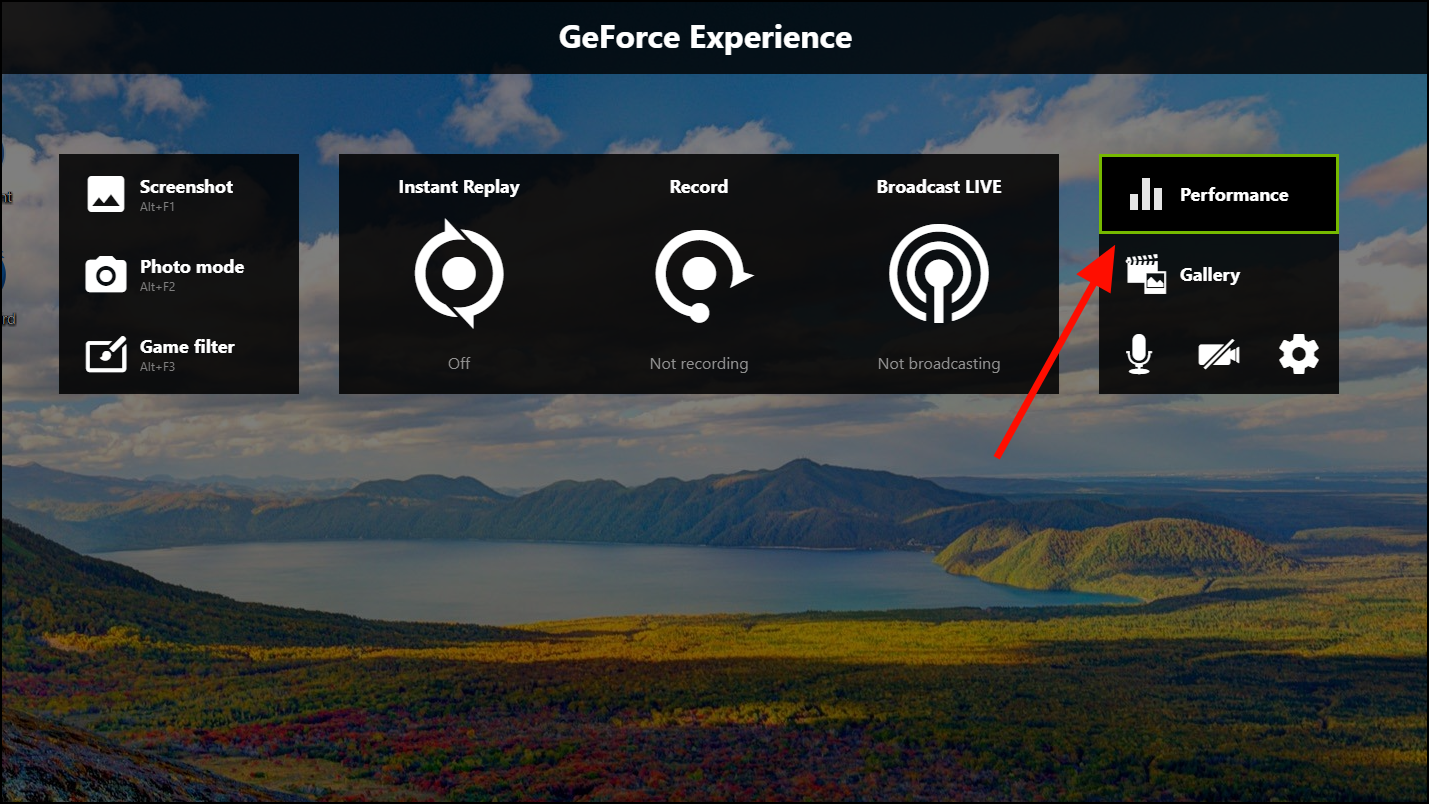Turn on Instant Replay via its circular icon
Screen dimensions: 1429x804
pyautogui.click(x=459, y=274)
